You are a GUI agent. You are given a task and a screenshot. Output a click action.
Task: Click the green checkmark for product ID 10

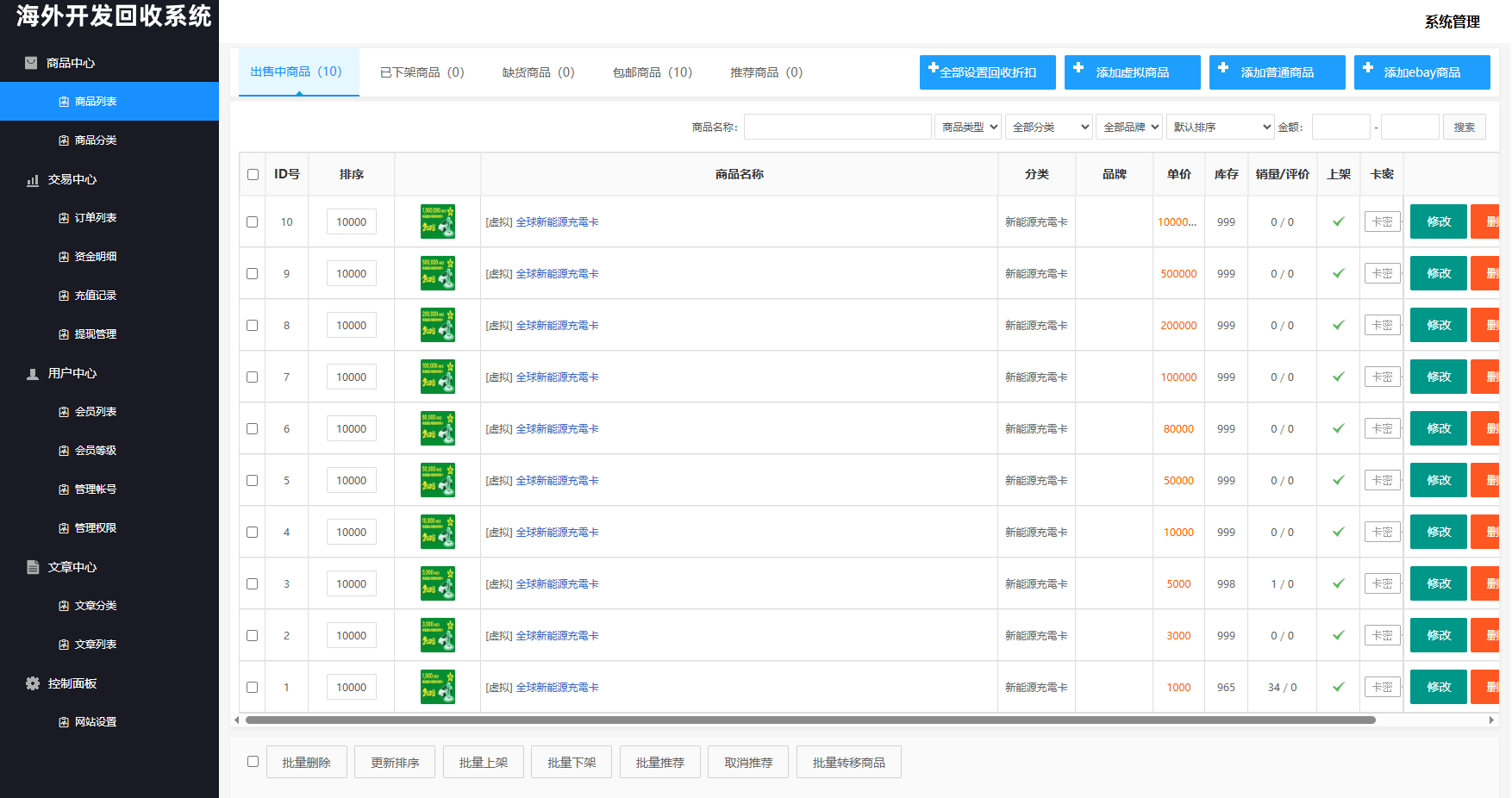(x=1338, y=221)
